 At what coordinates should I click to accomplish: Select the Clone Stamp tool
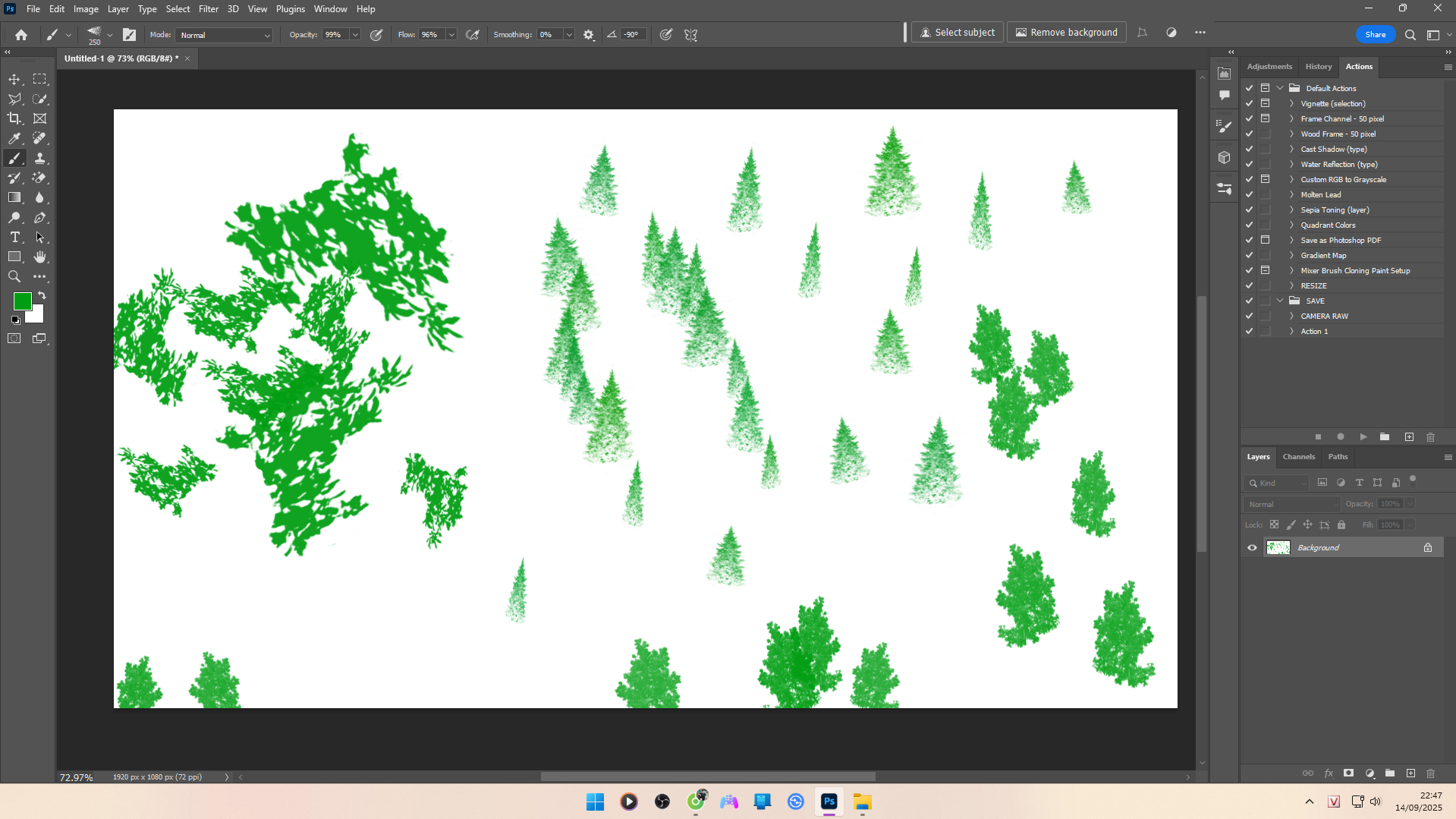point(39,158)
